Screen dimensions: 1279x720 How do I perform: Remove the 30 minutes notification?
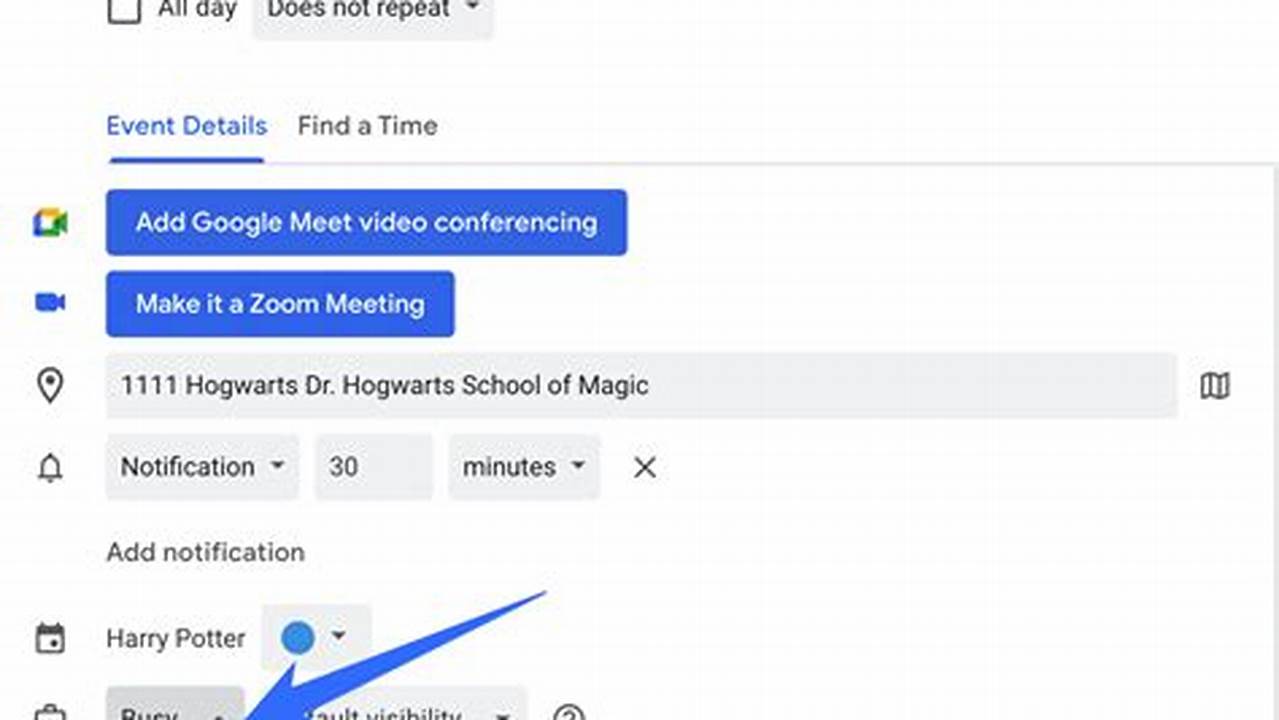[x=645, y=467]
